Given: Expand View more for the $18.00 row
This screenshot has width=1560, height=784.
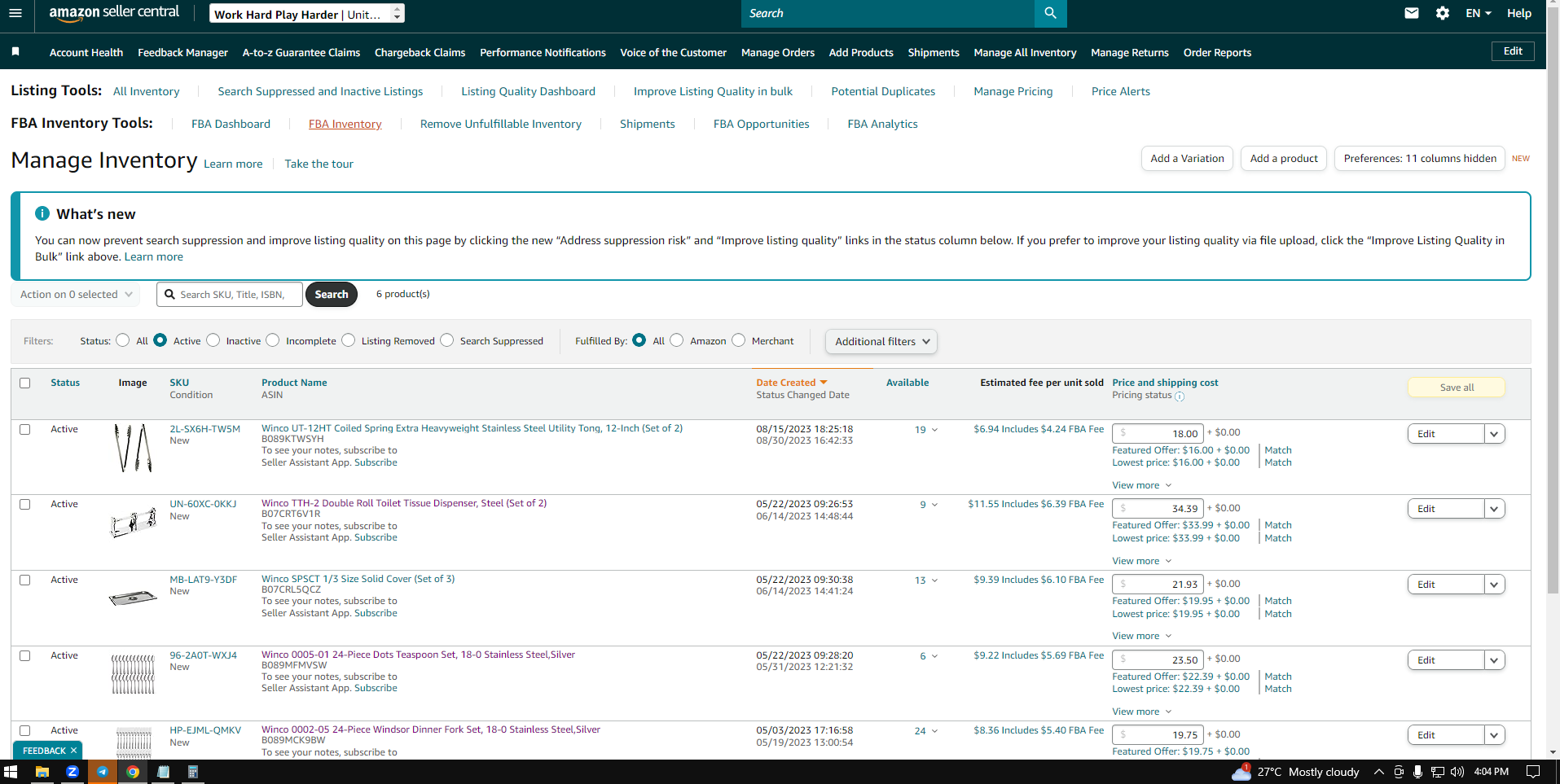Looking at the screenshot, I should [1141, 485].
